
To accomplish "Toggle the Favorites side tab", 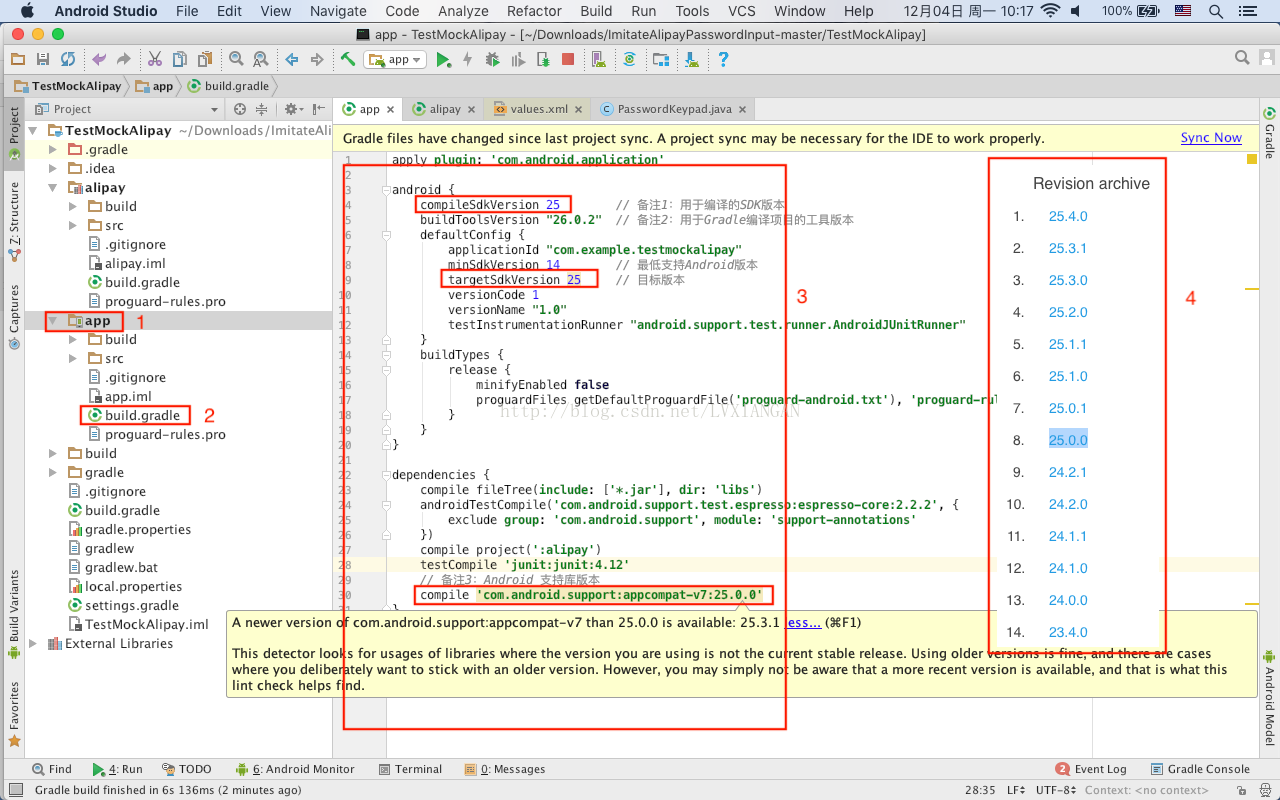I will click(x=14, y=714).
